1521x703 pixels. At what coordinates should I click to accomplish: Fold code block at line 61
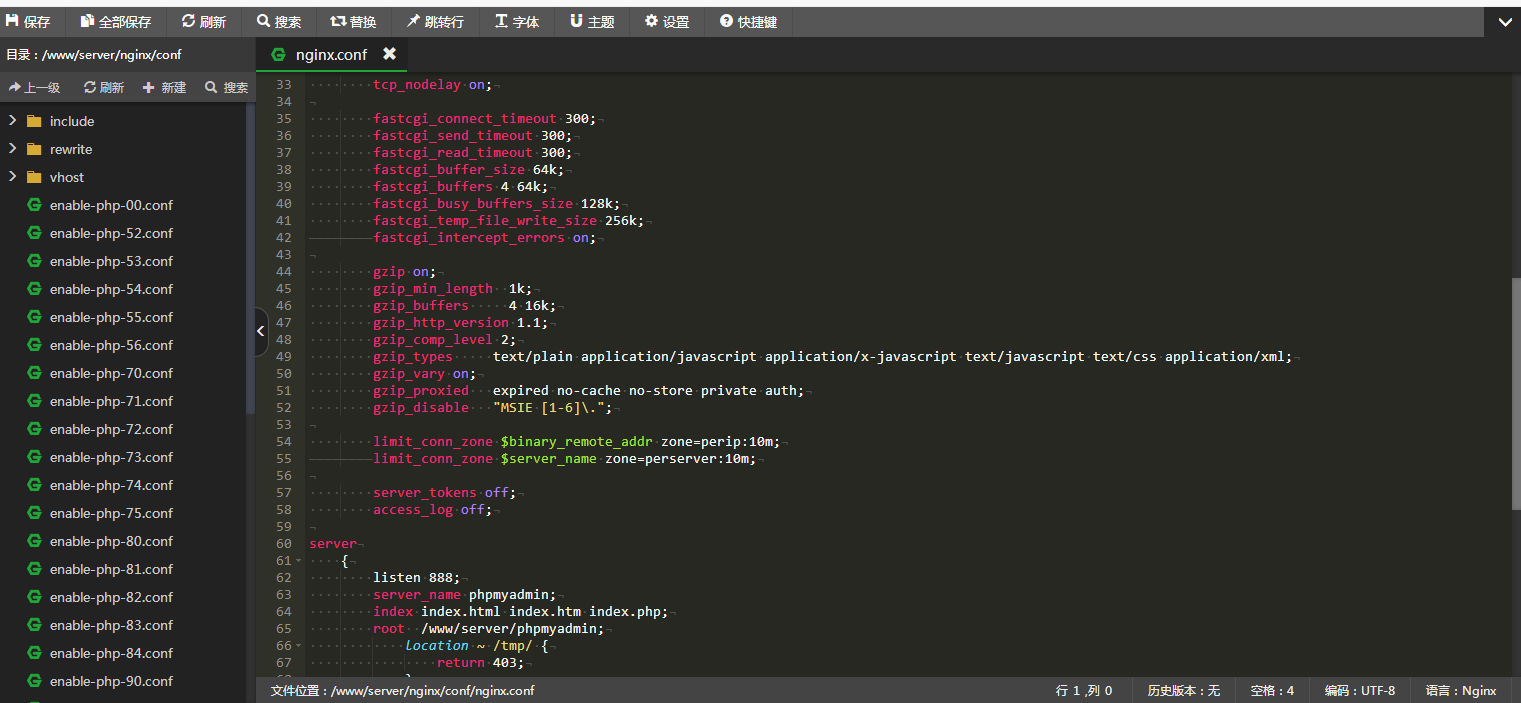[298, 561]
